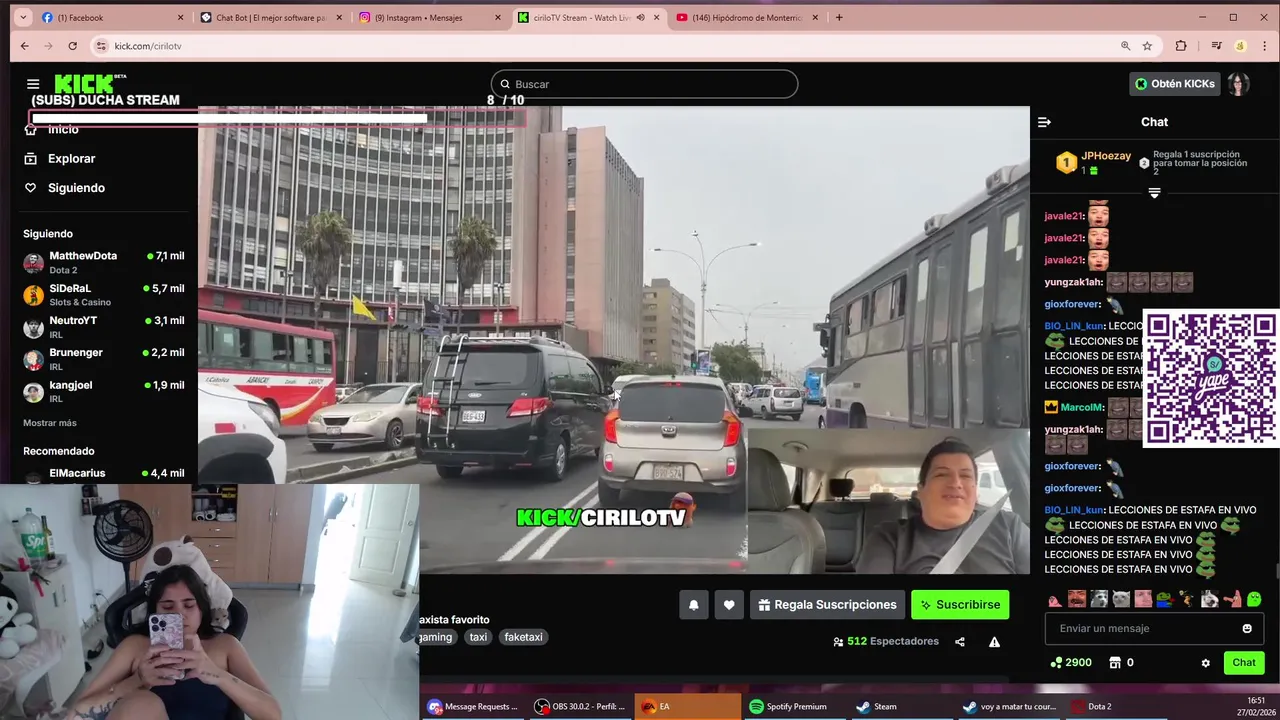This screenshot has width=1280, height=720.
Task: Open kangjoel channel in sidebar
Action: pyautogui.click(x=104, y=391)
